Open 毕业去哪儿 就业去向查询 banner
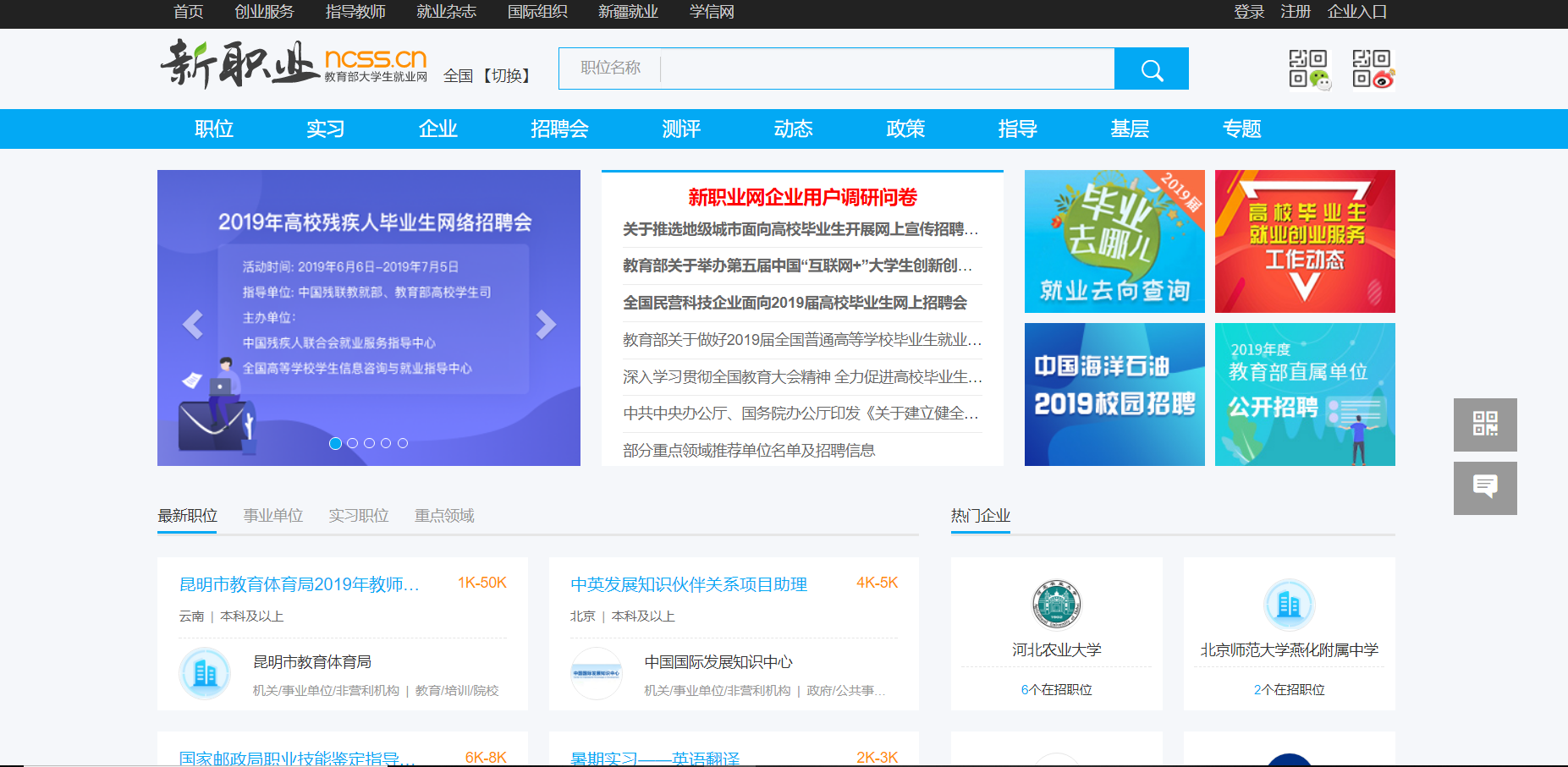This screenshot has height=767, width=1568. pos(1114,241)
